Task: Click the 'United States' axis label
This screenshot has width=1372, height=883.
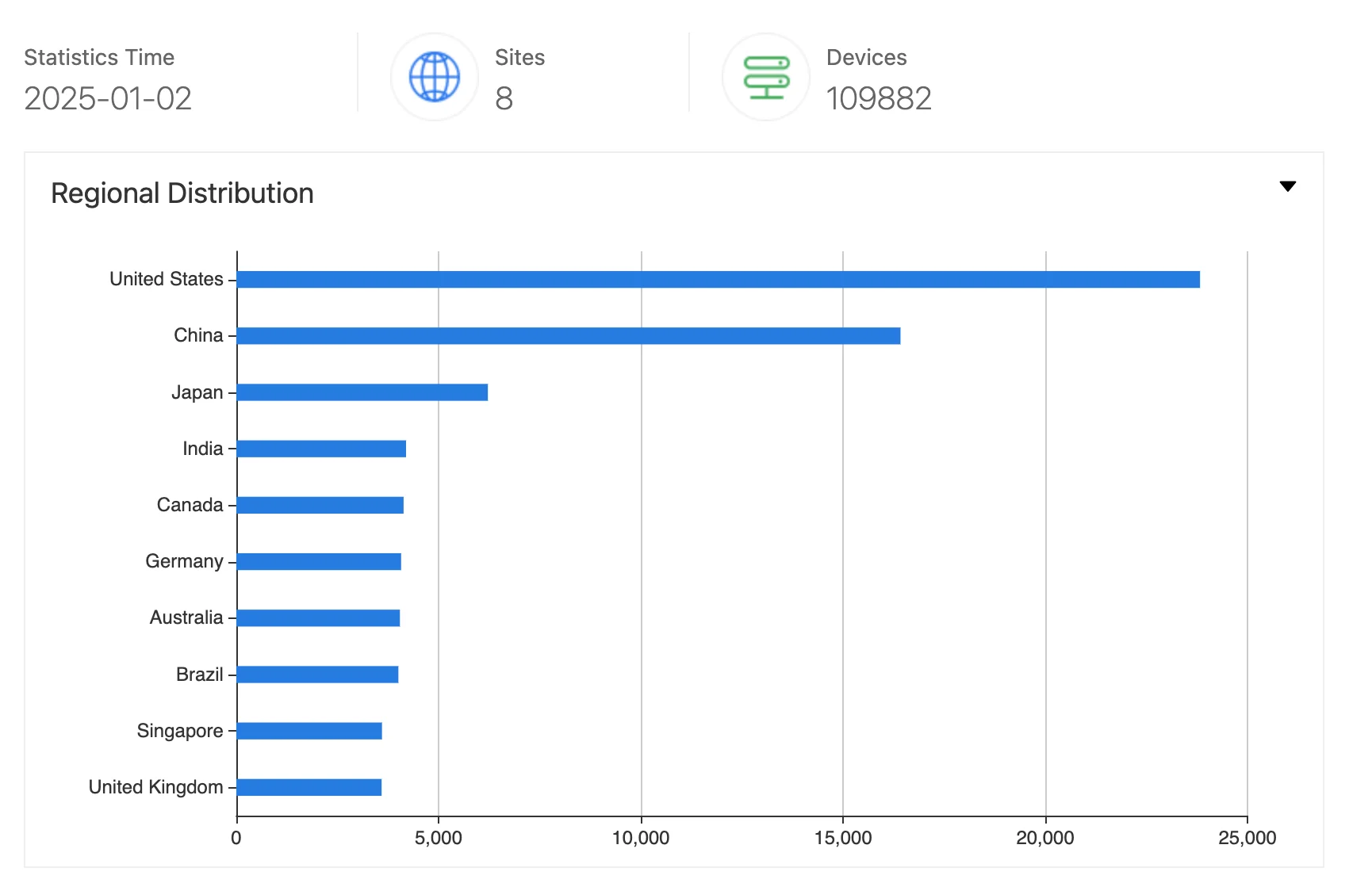Action: [x=167, y=279]
